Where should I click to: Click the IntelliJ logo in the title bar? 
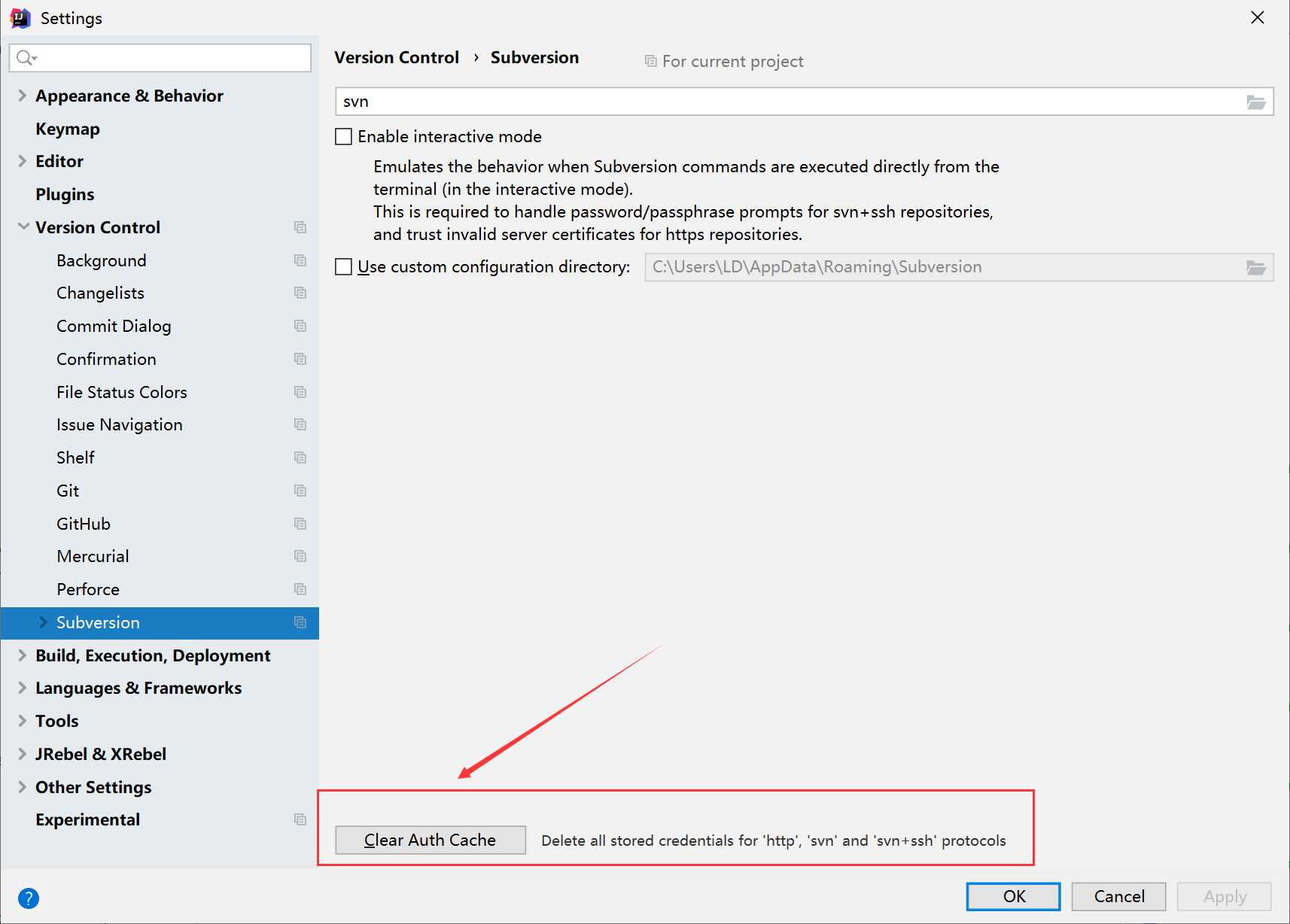20,18
